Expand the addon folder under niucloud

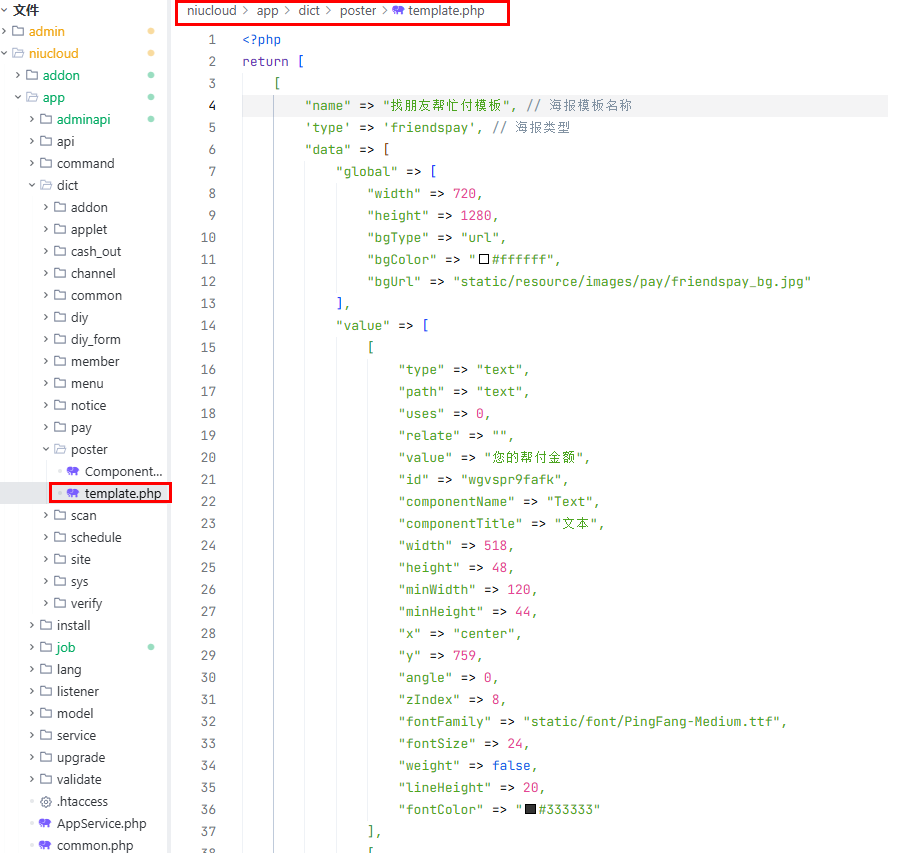click(x=19, y=75)
